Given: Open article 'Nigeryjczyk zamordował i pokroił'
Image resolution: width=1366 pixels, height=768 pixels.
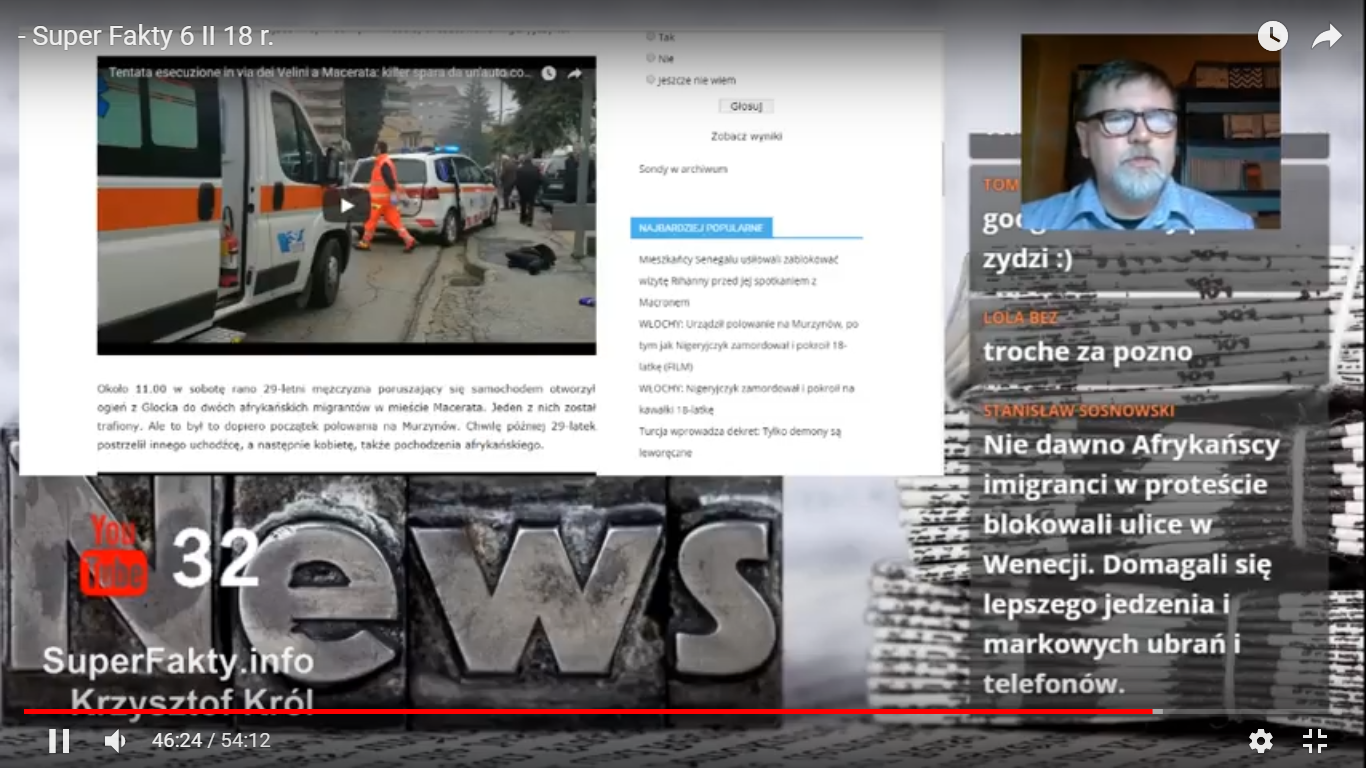Looking at the screenshot, I should click(747, 399).
